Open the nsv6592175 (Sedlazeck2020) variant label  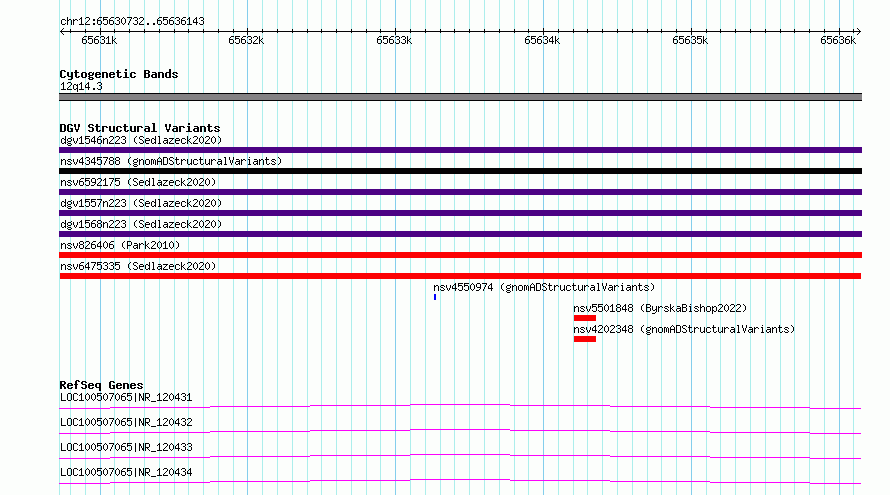[138, 182]
